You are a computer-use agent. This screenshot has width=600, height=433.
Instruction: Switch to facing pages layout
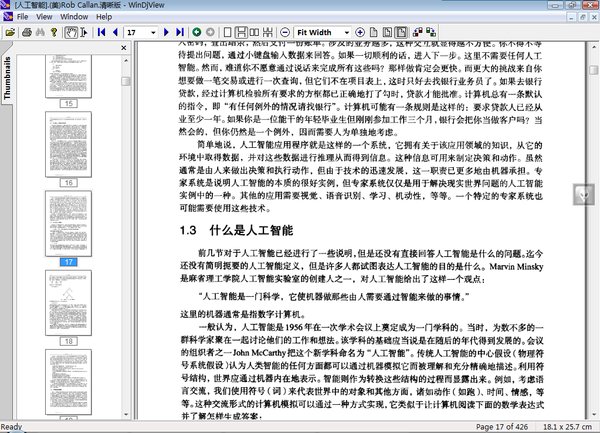(254, 33)
